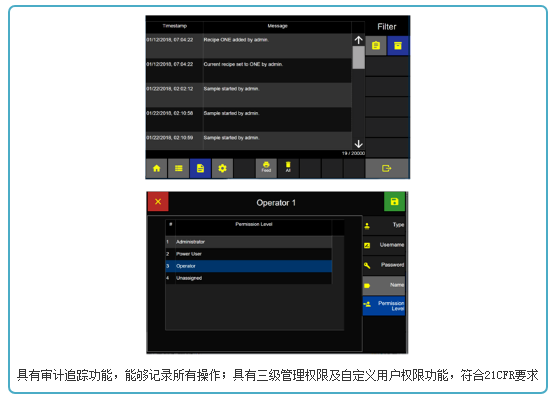Open the Type option in sidebar

coord(384,225)
